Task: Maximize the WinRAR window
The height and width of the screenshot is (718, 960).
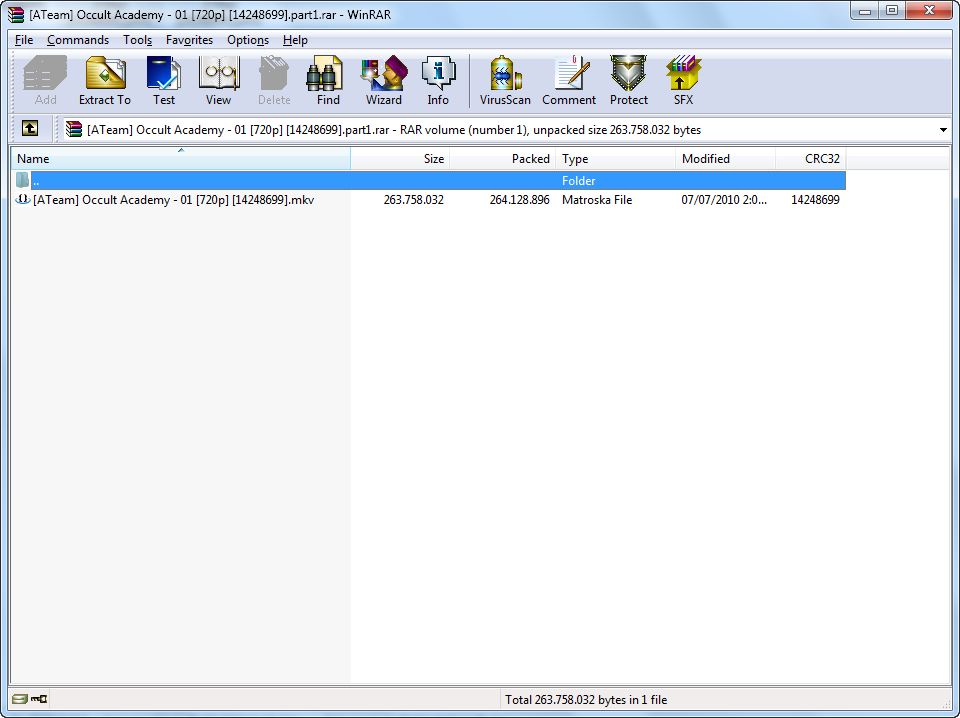Action: (x=892, y=10)
